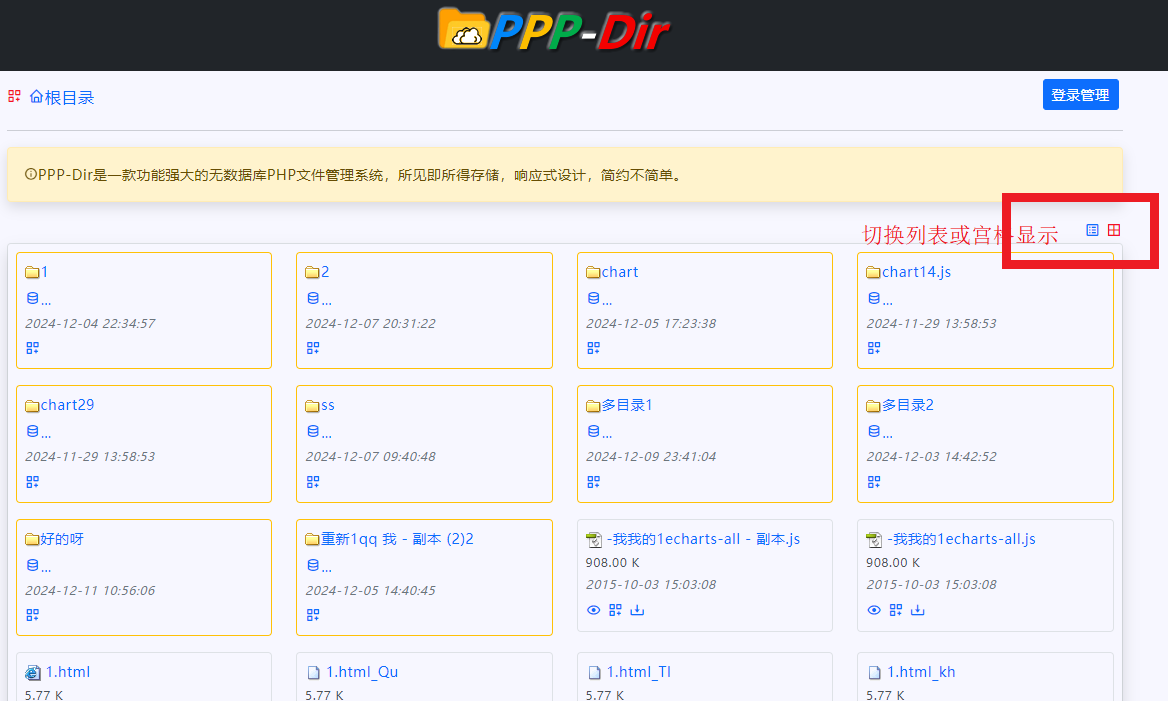This screenshot has height=701, width=1168.
Task: Click the 登录管理 login button
Action: [x=1080, y=95]
